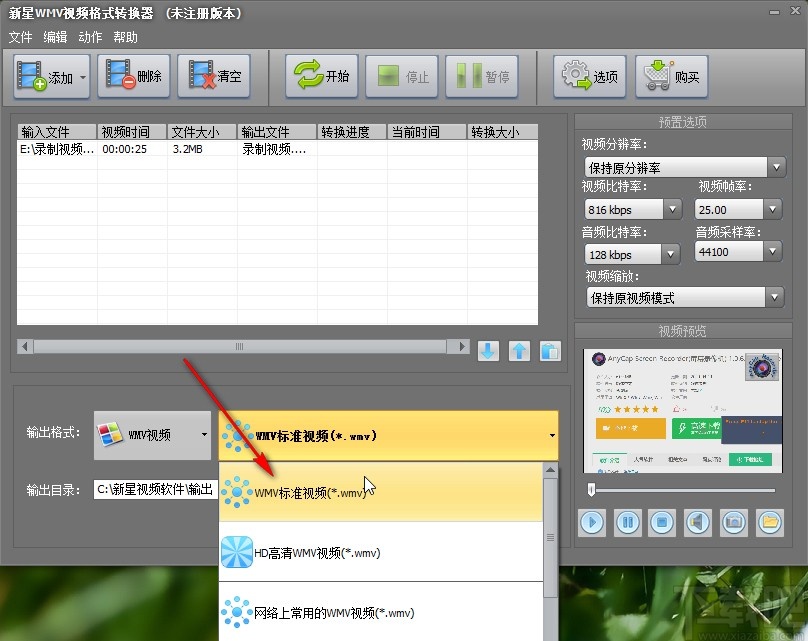
Task: Click left arrow of file list scrollbar
Action: pos(25,346)
